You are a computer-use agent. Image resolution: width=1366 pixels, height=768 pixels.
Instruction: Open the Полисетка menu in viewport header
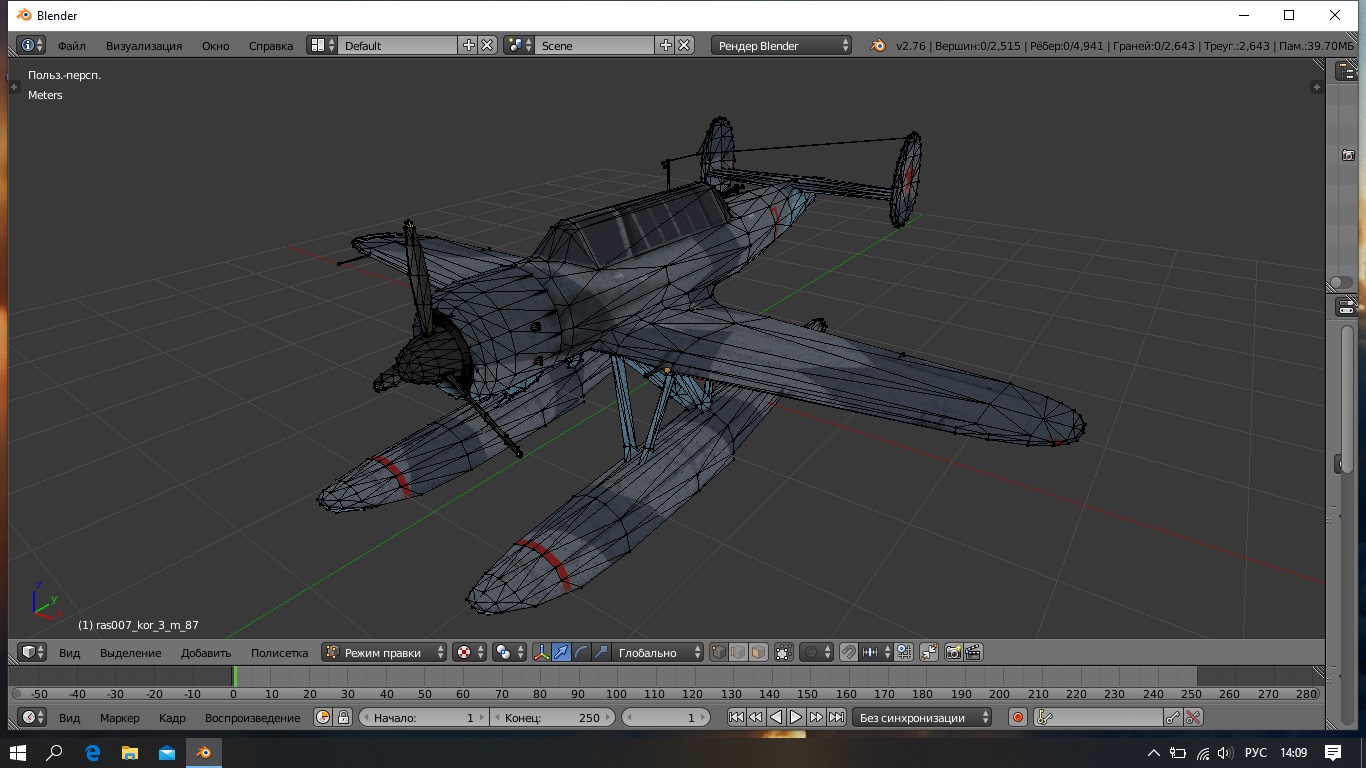click(x=279, y=652)
